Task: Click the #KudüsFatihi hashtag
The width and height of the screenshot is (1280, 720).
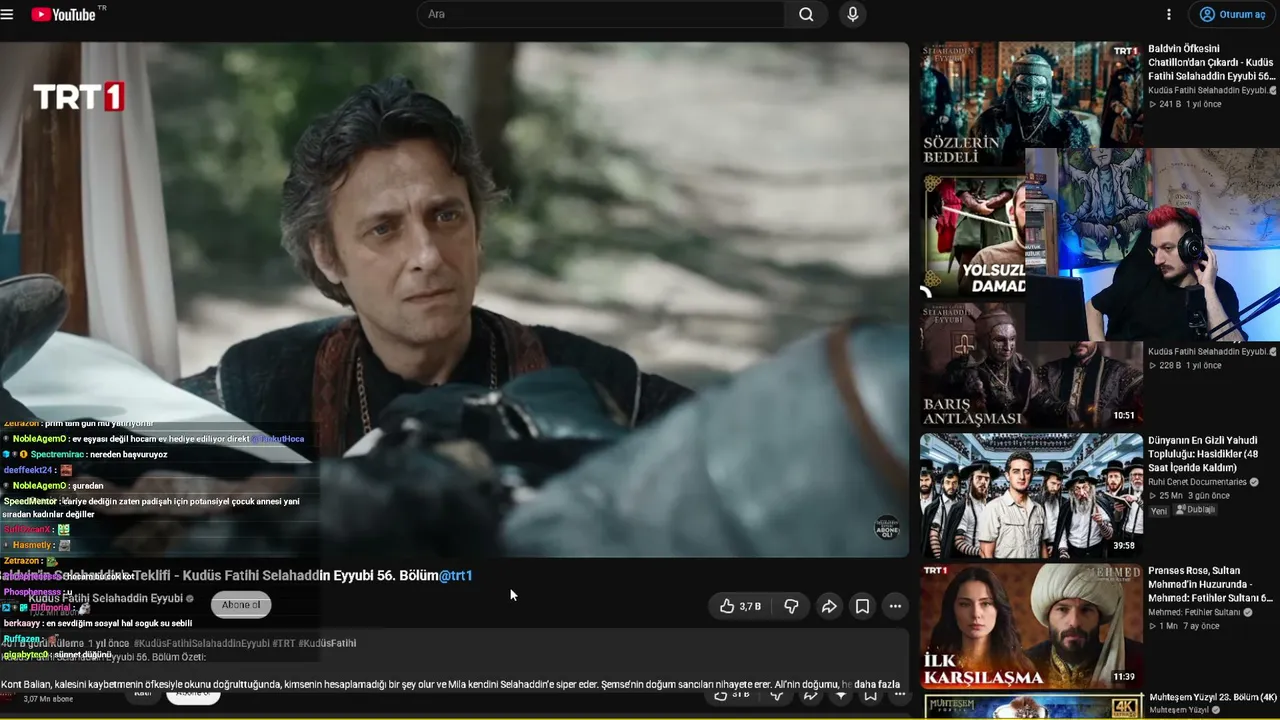Action: coord(327,643)
